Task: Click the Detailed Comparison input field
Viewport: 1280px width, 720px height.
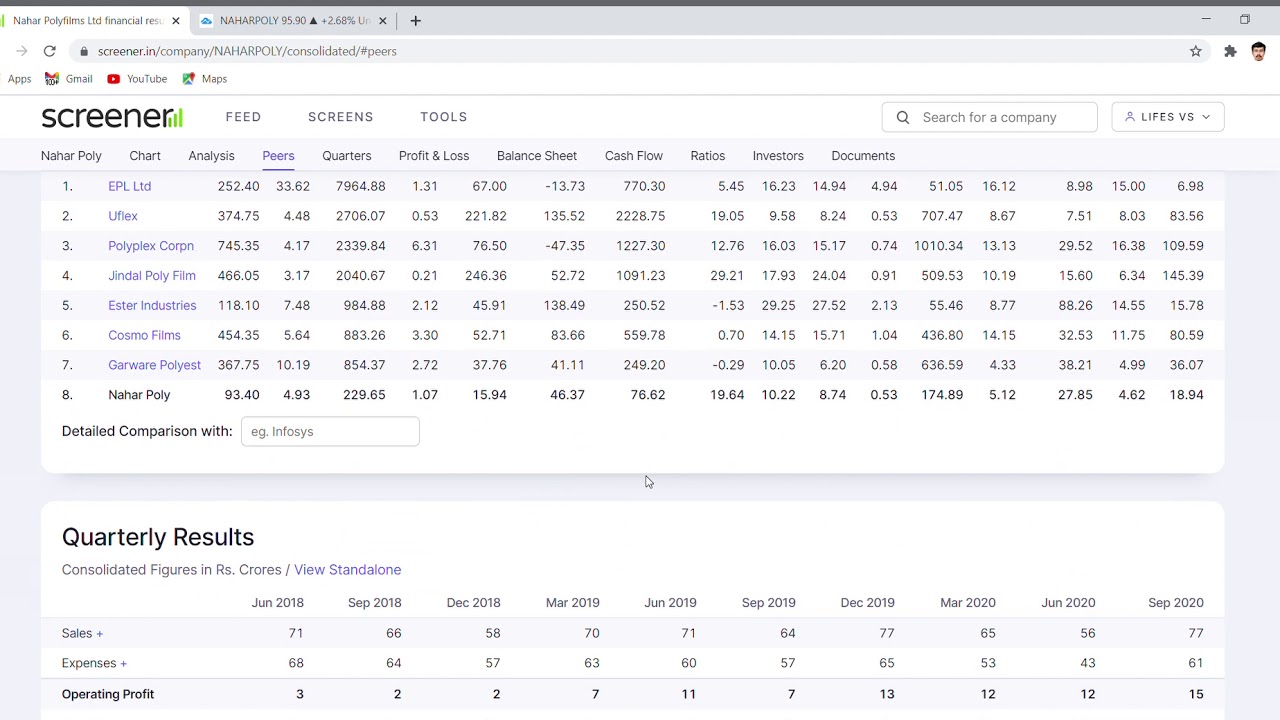Action: tap(330, 431)
